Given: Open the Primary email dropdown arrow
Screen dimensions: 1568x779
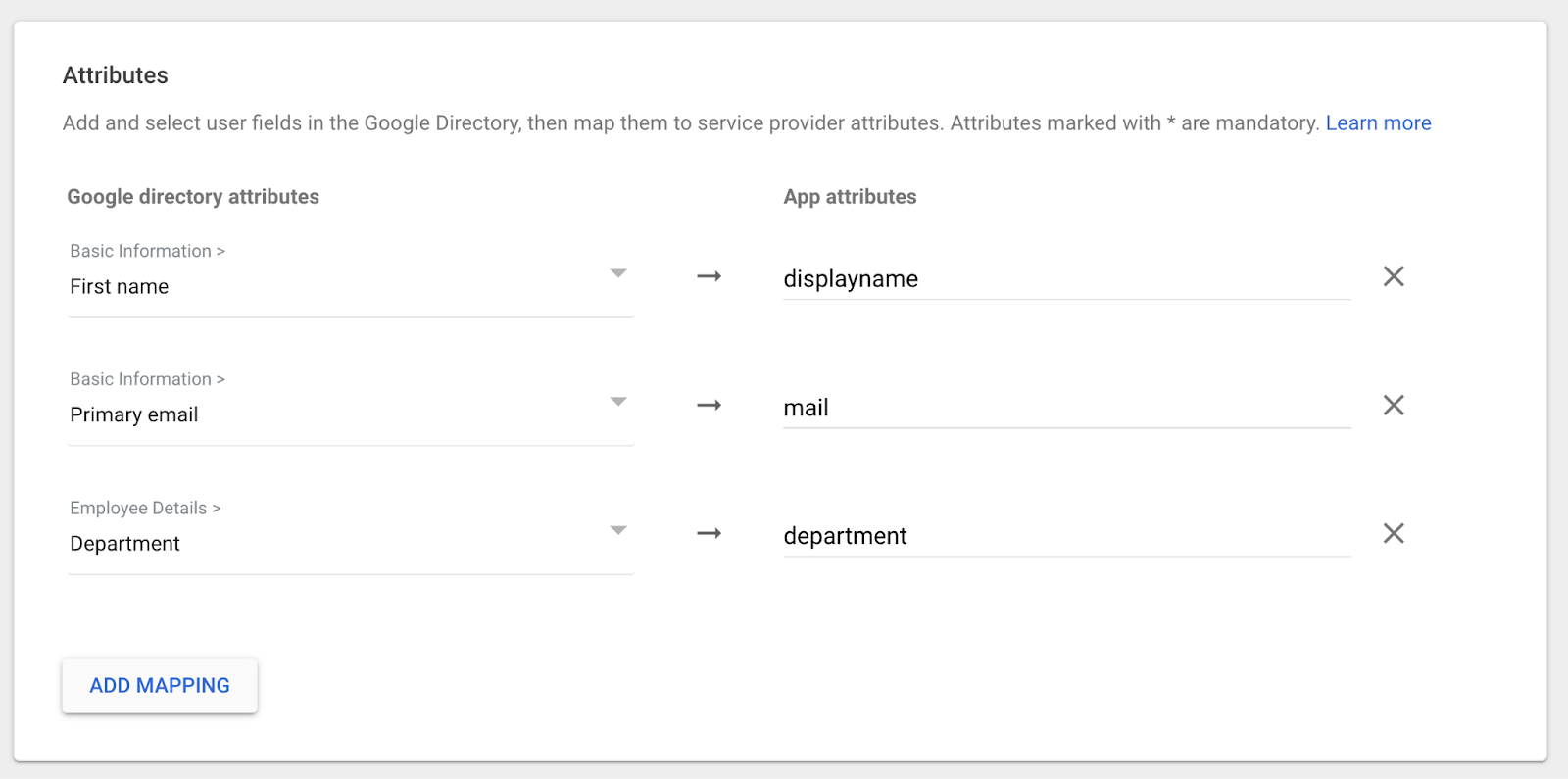Looking at the screenshot, I should 617,402.
